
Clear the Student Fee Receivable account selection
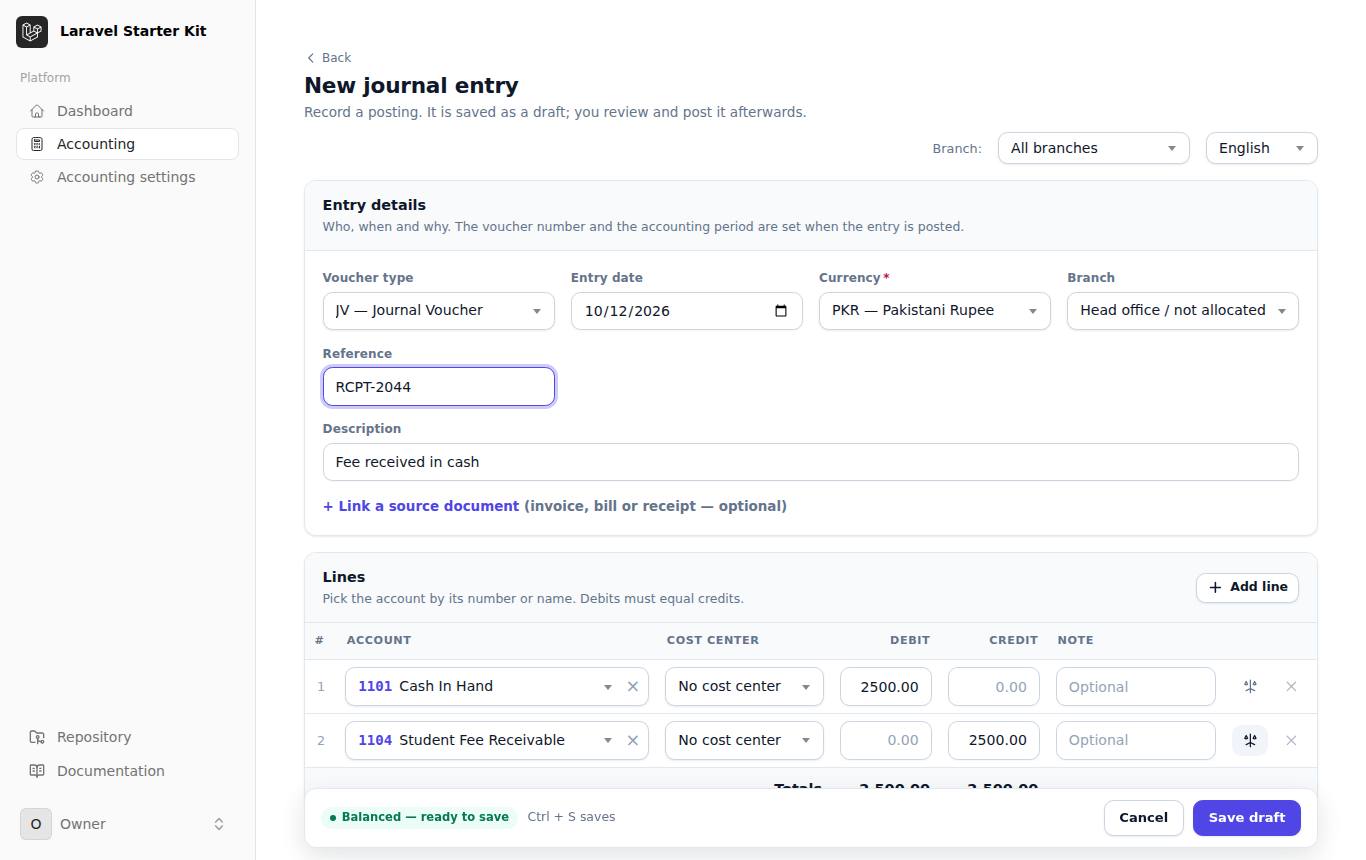pos(633,741)
